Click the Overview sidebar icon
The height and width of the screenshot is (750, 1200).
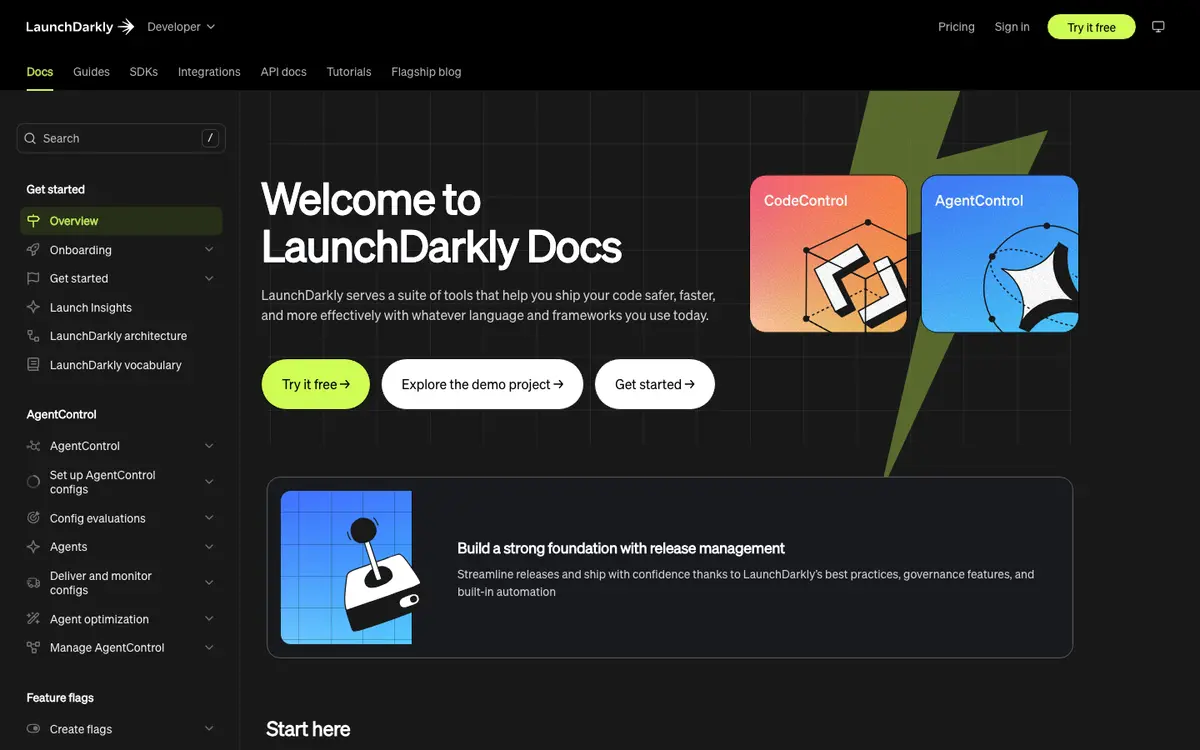pyautogui.click(x=33, y=221)
